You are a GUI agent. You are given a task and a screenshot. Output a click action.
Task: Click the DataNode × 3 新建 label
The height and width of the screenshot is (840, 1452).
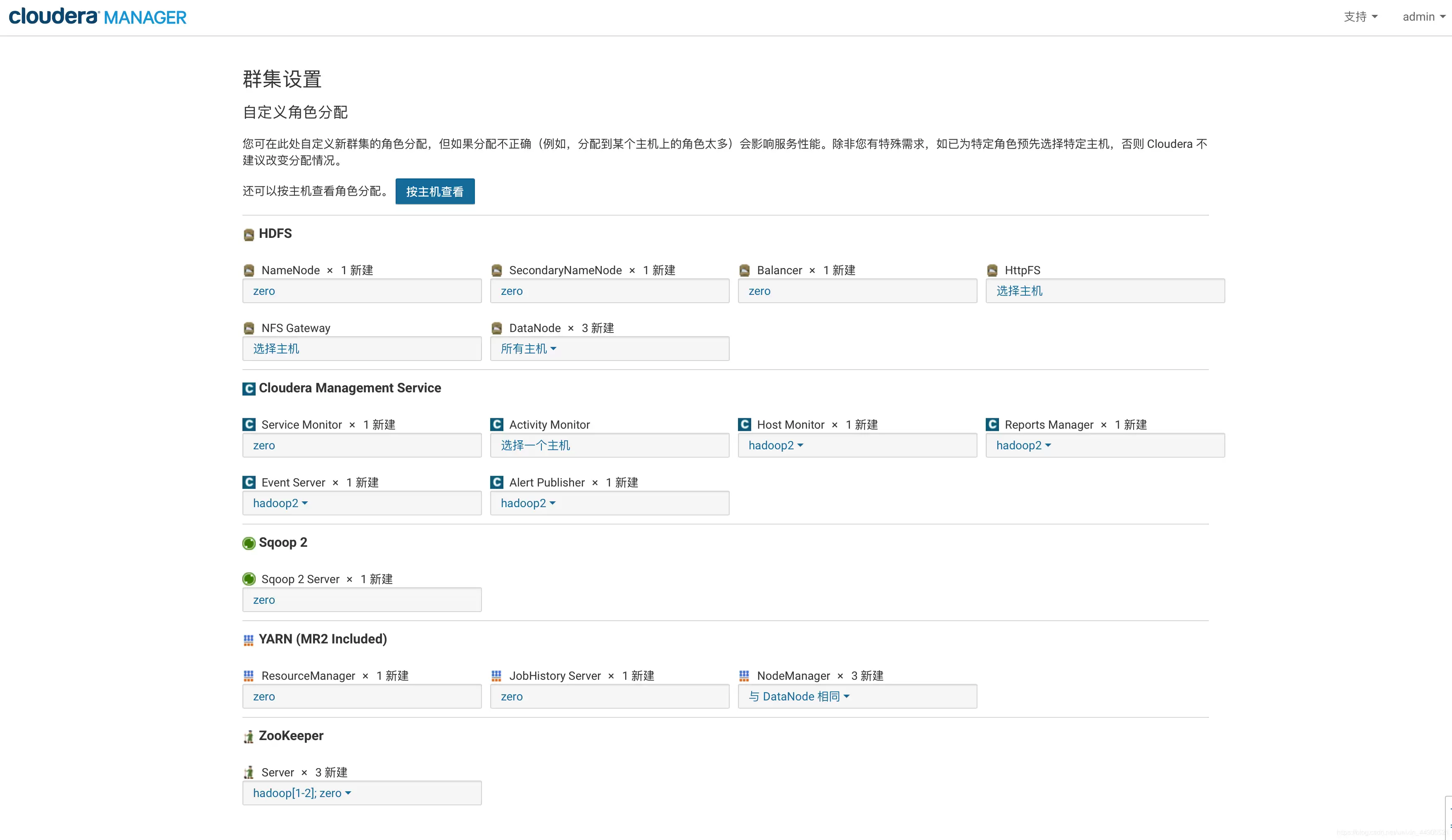pyautogui.click(x=561, y=328)
